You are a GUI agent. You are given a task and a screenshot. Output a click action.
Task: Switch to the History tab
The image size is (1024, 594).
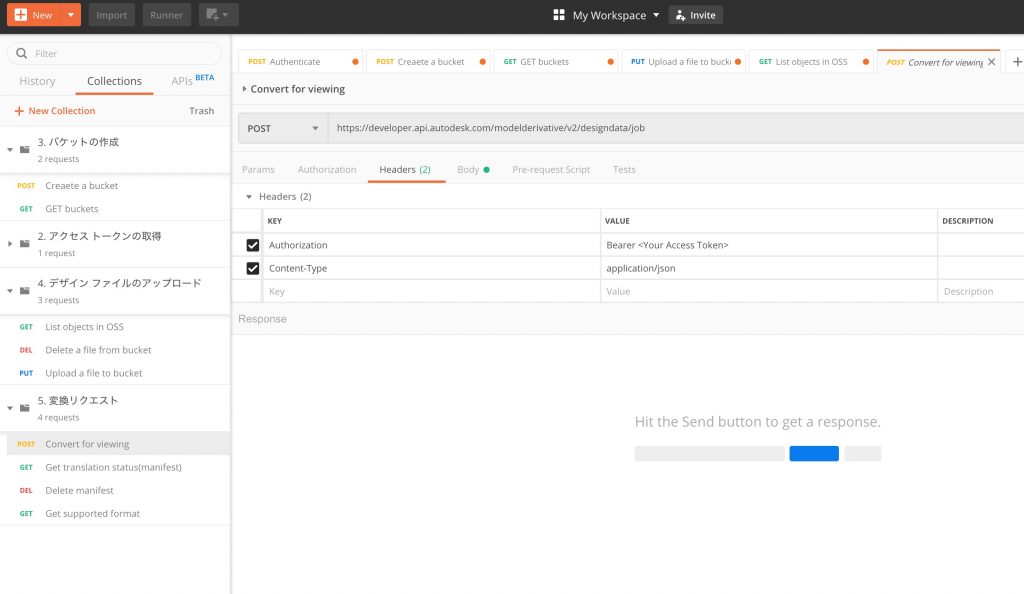pyautogui.click(x=37, y=81)
